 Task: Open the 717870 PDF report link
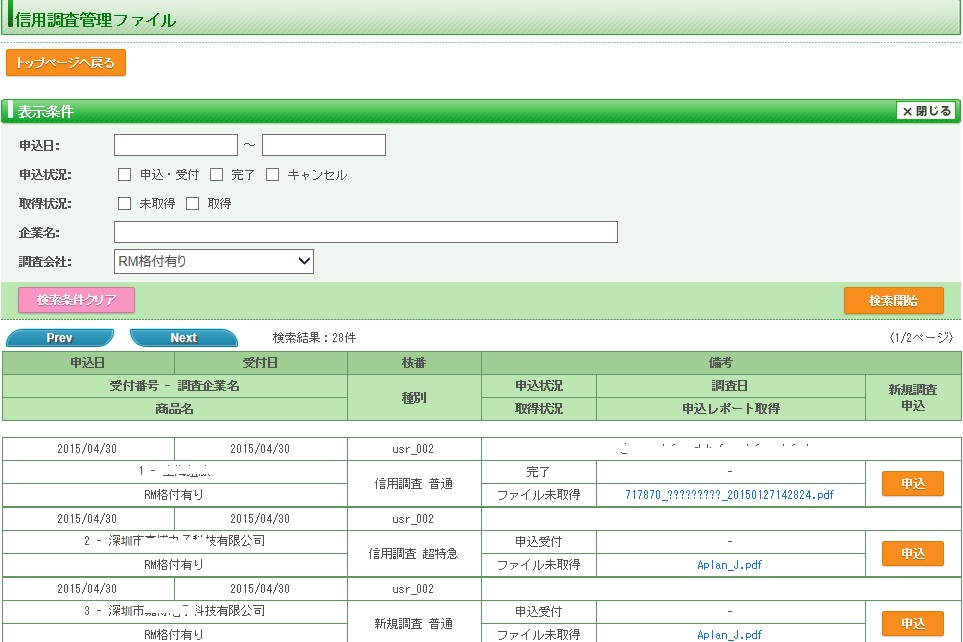tap(729, 495)
